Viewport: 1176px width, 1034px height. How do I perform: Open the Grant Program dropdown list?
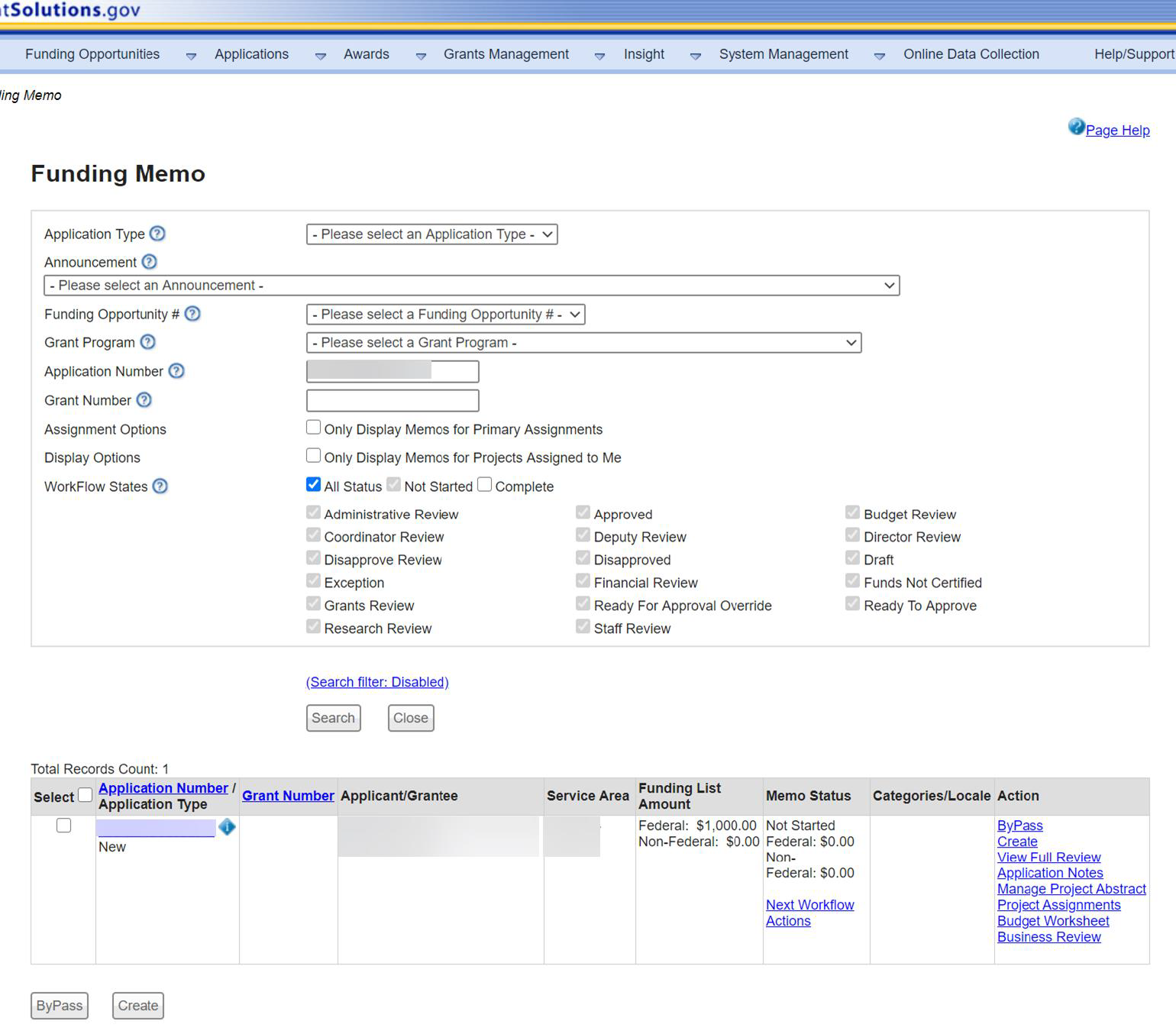(583, 343)
